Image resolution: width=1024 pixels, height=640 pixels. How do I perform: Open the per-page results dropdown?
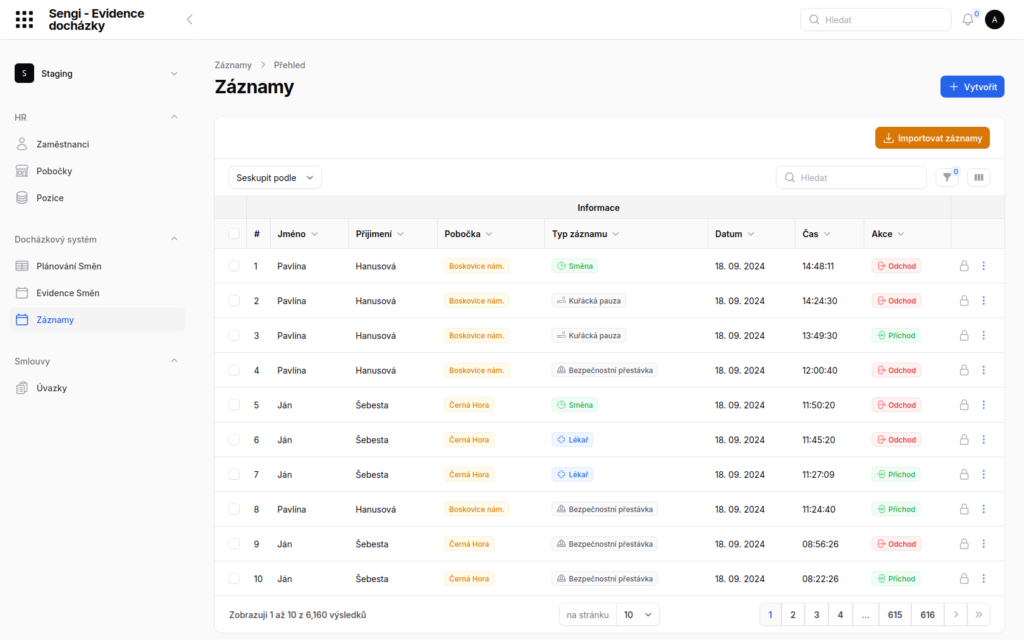(637, 615)
